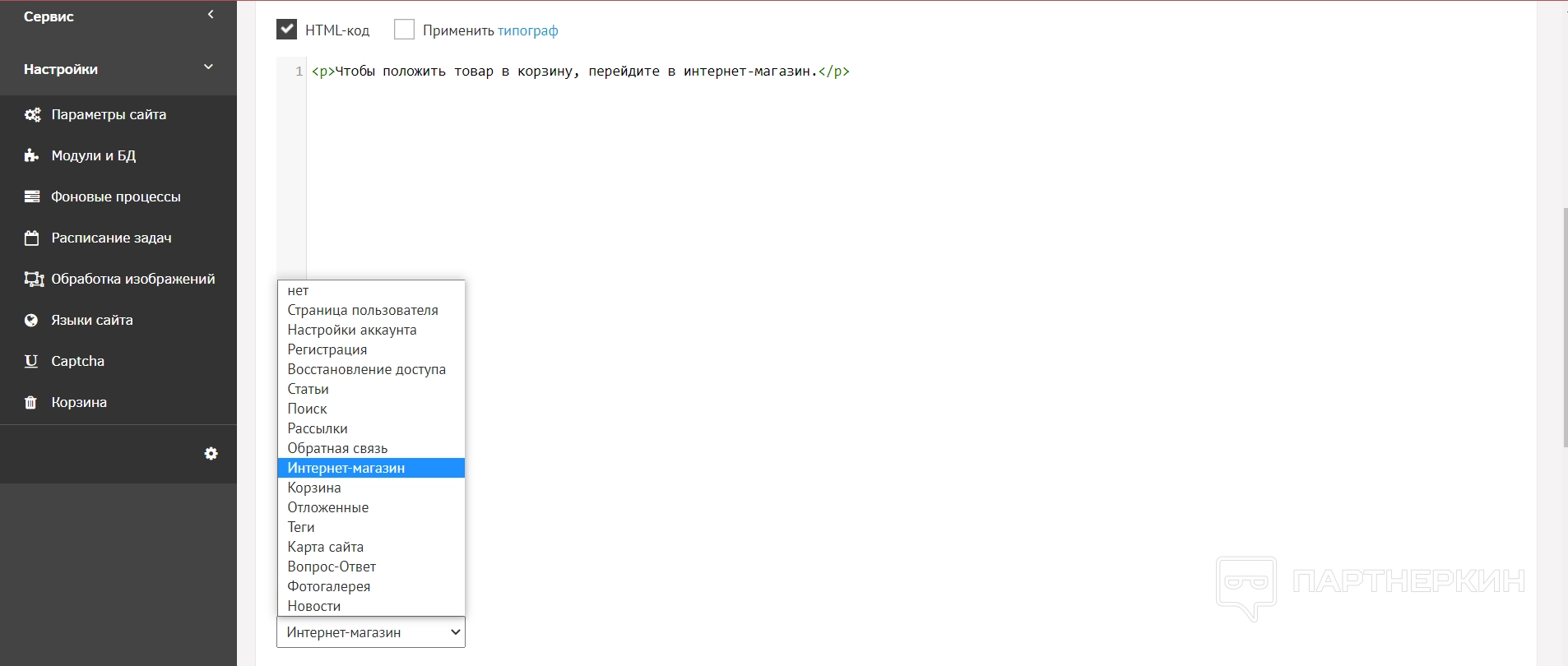Expand the Сервис sidebar section arrow
This screenshot has height=666, width=1568.
pyautogui.click(x=211, y=15)
